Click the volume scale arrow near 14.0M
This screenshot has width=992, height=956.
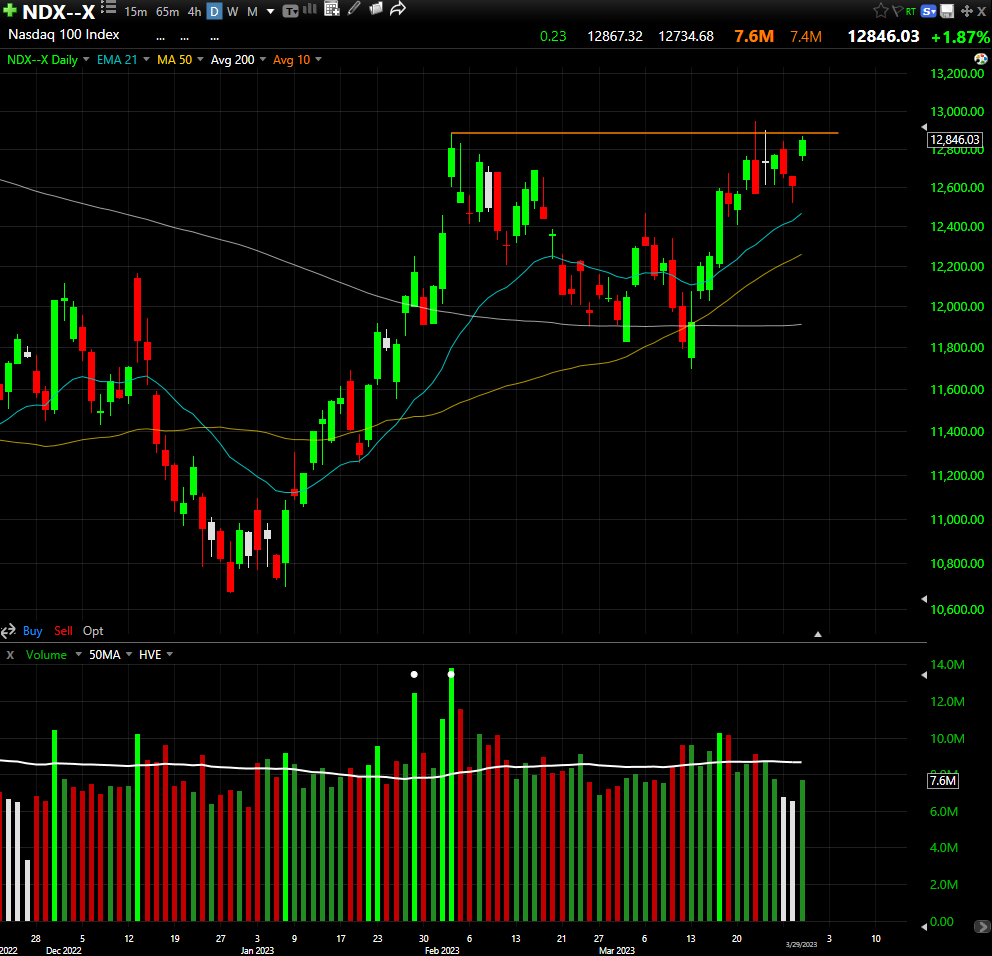pyautogui.click(x=924, y=675)
